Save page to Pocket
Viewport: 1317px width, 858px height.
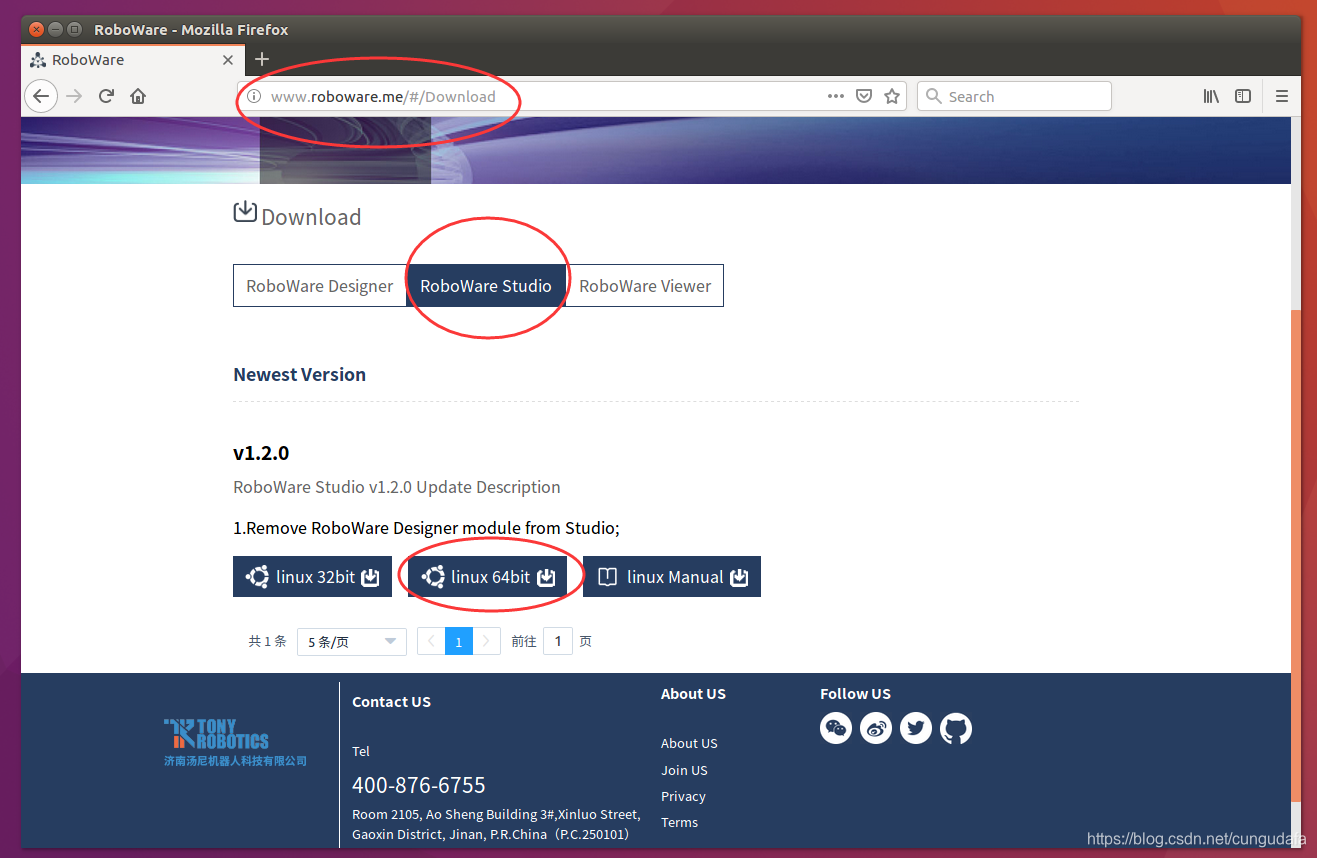[864, 96]
